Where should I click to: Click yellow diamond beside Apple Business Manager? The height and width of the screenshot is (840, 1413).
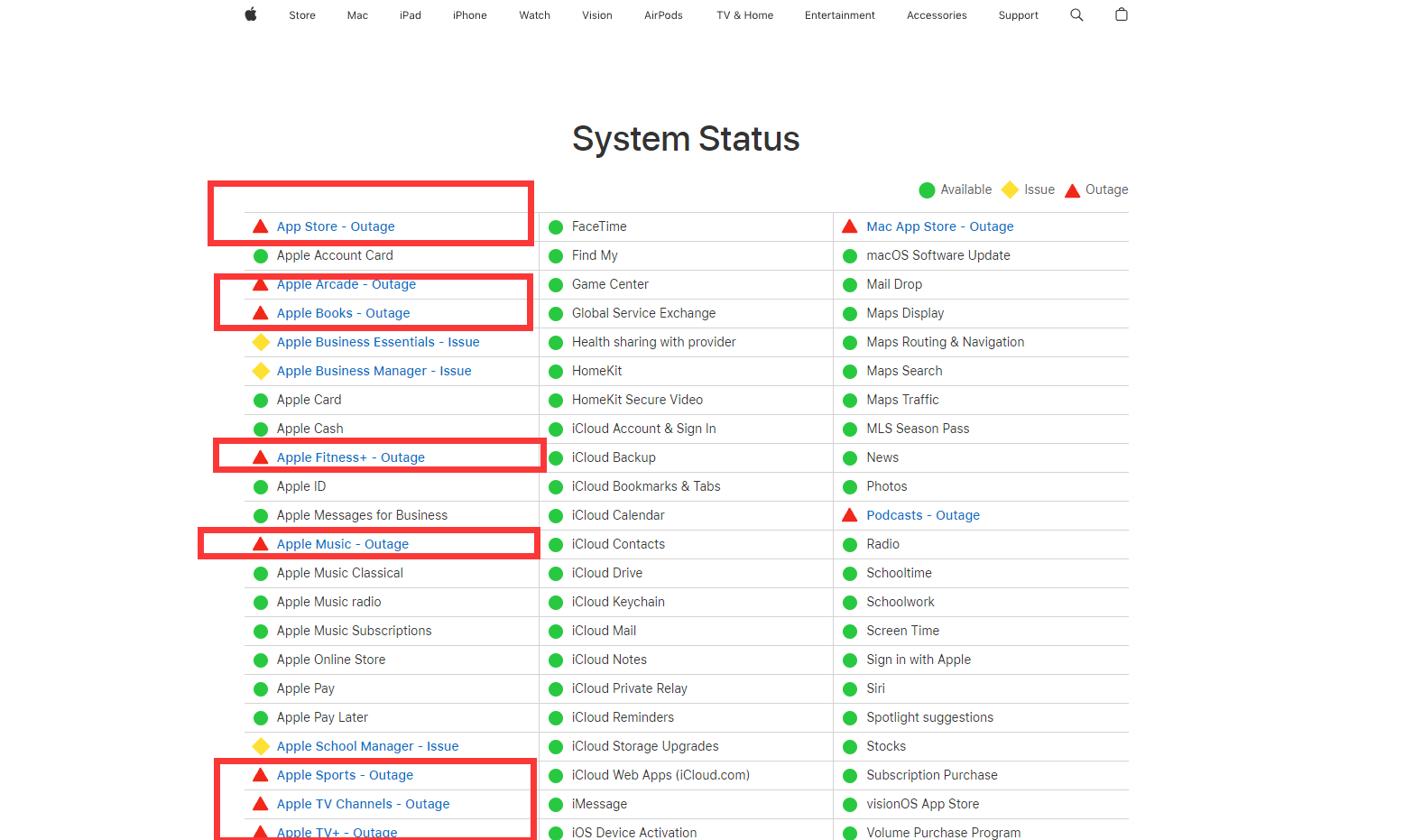(261, 371)
